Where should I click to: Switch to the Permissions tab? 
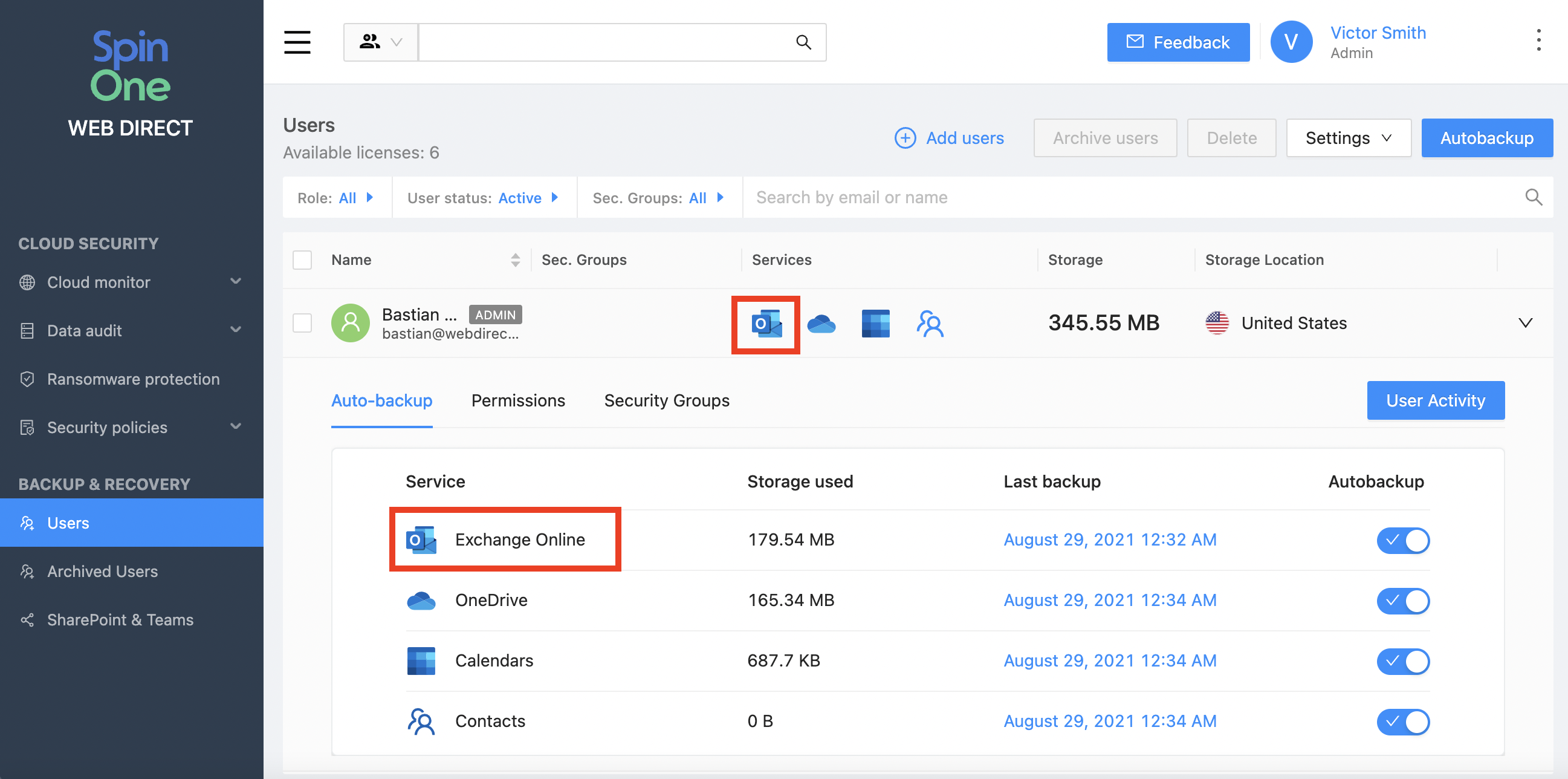pyautogui.click(x=517, y=400)
